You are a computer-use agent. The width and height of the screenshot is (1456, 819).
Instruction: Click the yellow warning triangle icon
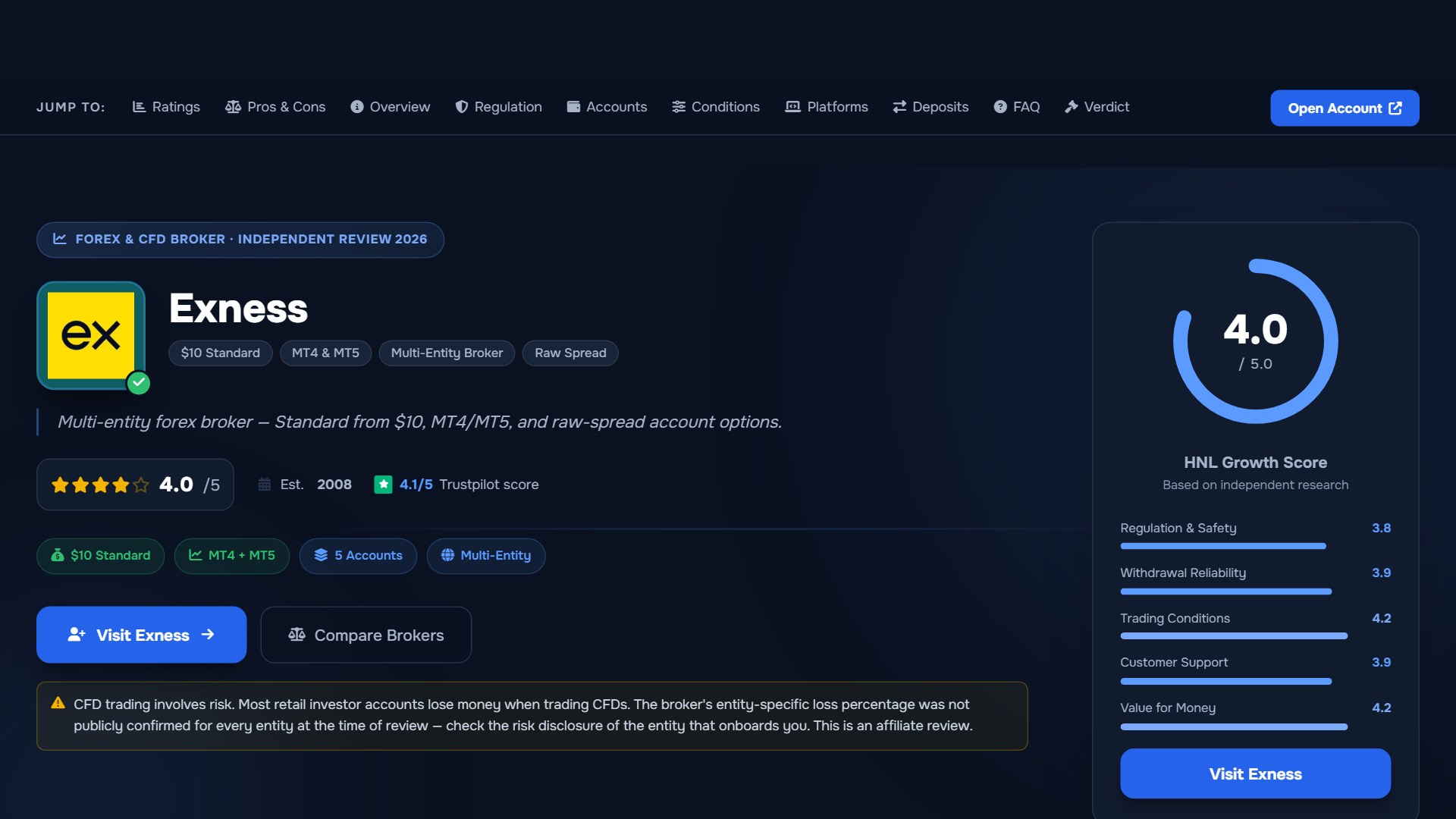(x=58, y=704)
